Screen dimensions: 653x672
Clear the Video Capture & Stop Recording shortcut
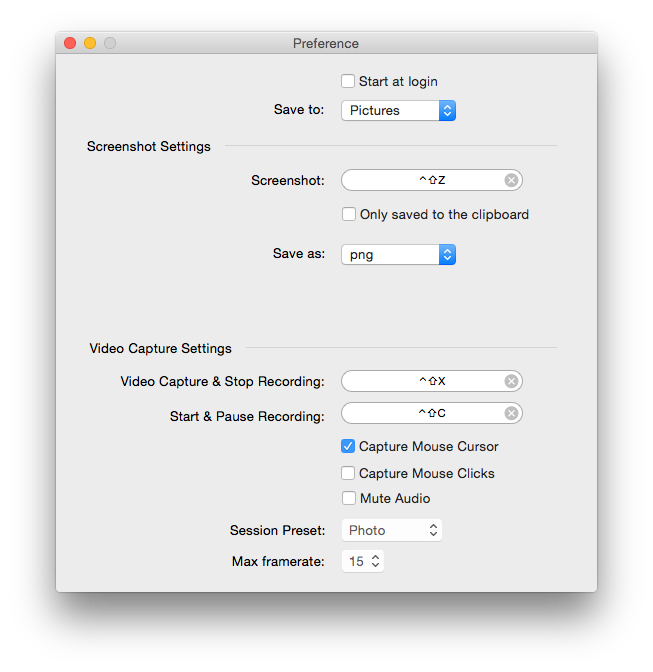coord(511,381)
